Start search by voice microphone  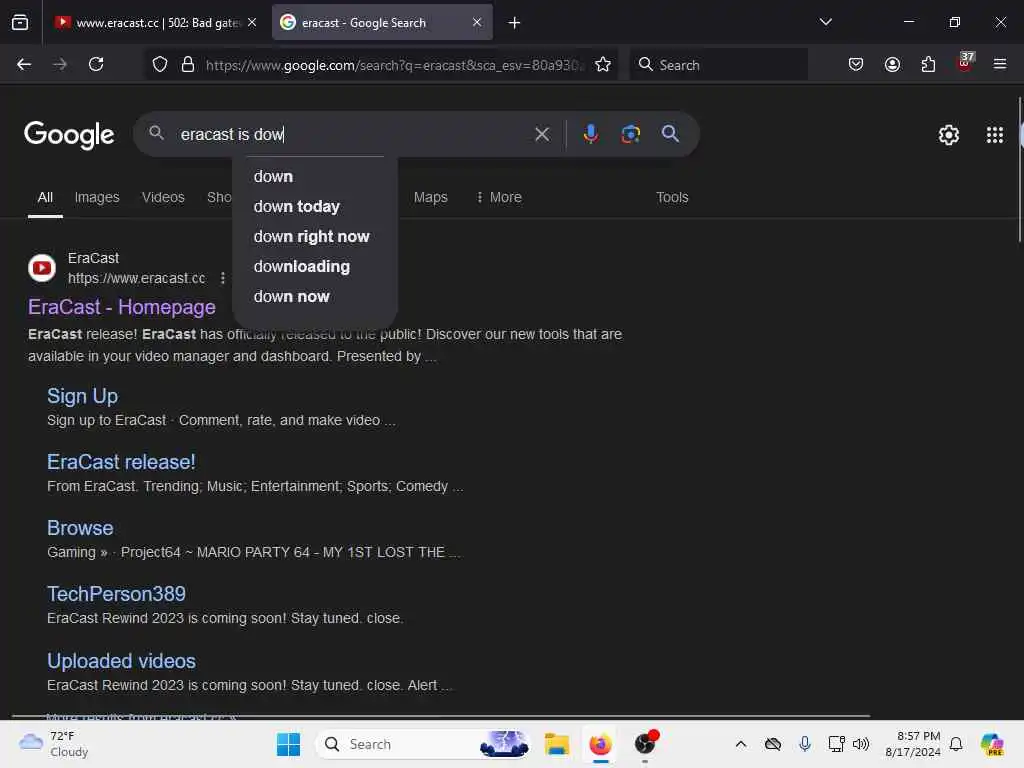(590, 134)
